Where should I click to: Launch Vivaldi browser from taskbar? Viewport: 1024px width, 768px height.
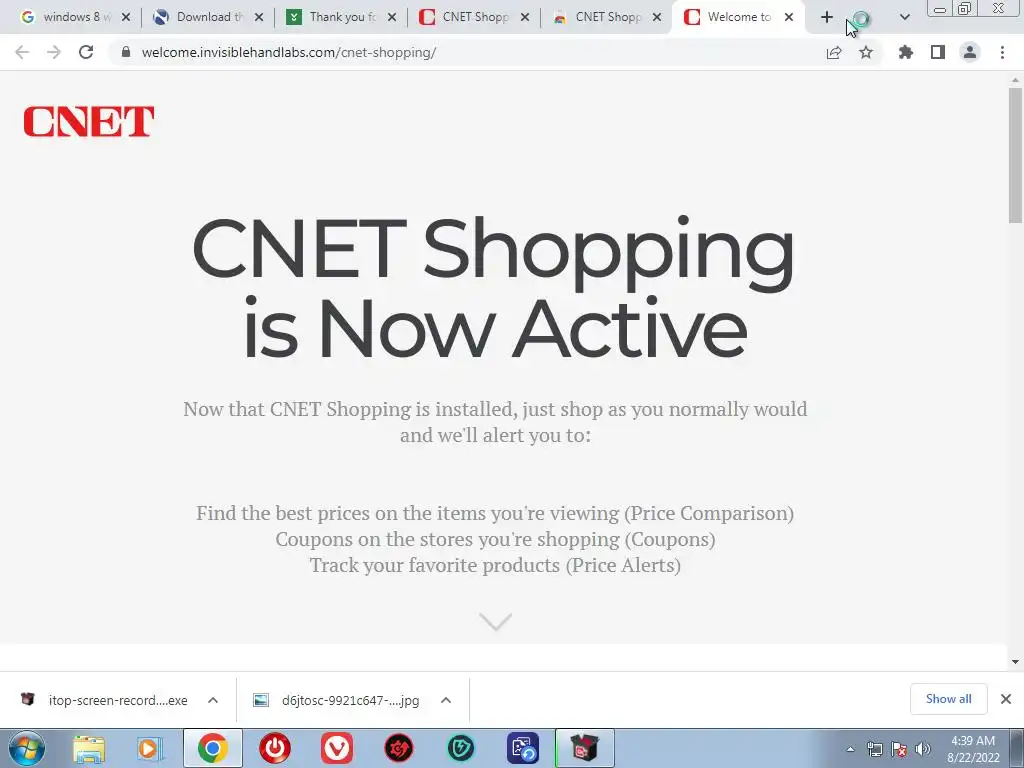coord(337,748)
